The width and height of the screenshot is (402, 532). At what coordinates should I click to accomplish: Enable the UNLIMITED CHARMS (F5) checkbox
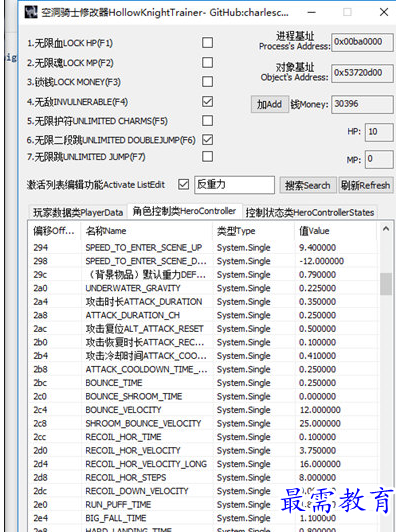[207, 120]
